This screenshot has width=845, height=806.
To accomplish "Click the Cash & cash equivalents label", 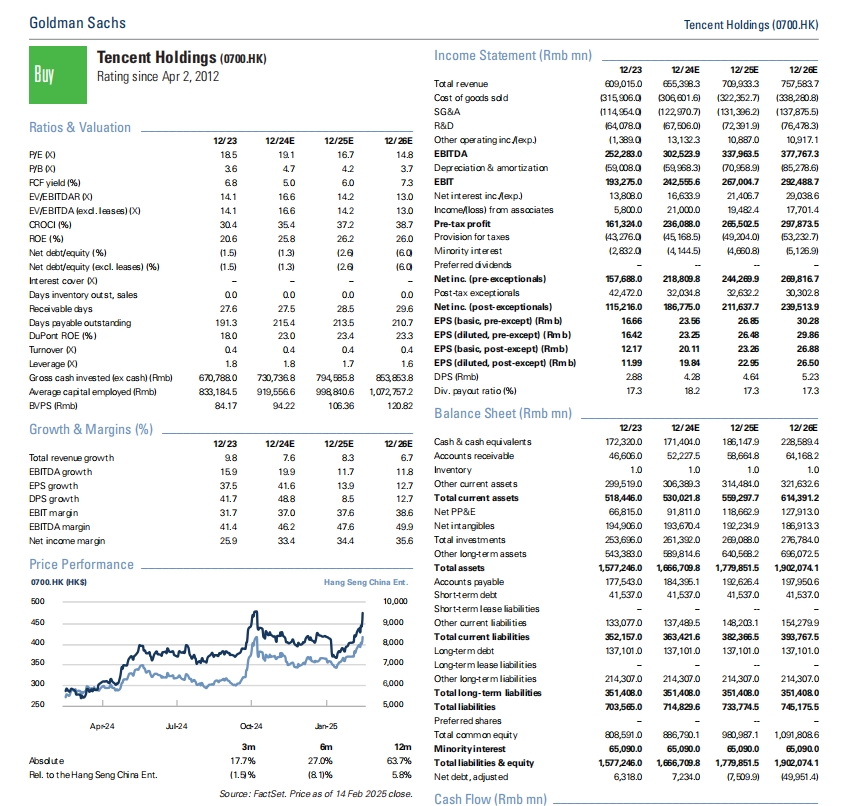I will [x=483, y=442].
